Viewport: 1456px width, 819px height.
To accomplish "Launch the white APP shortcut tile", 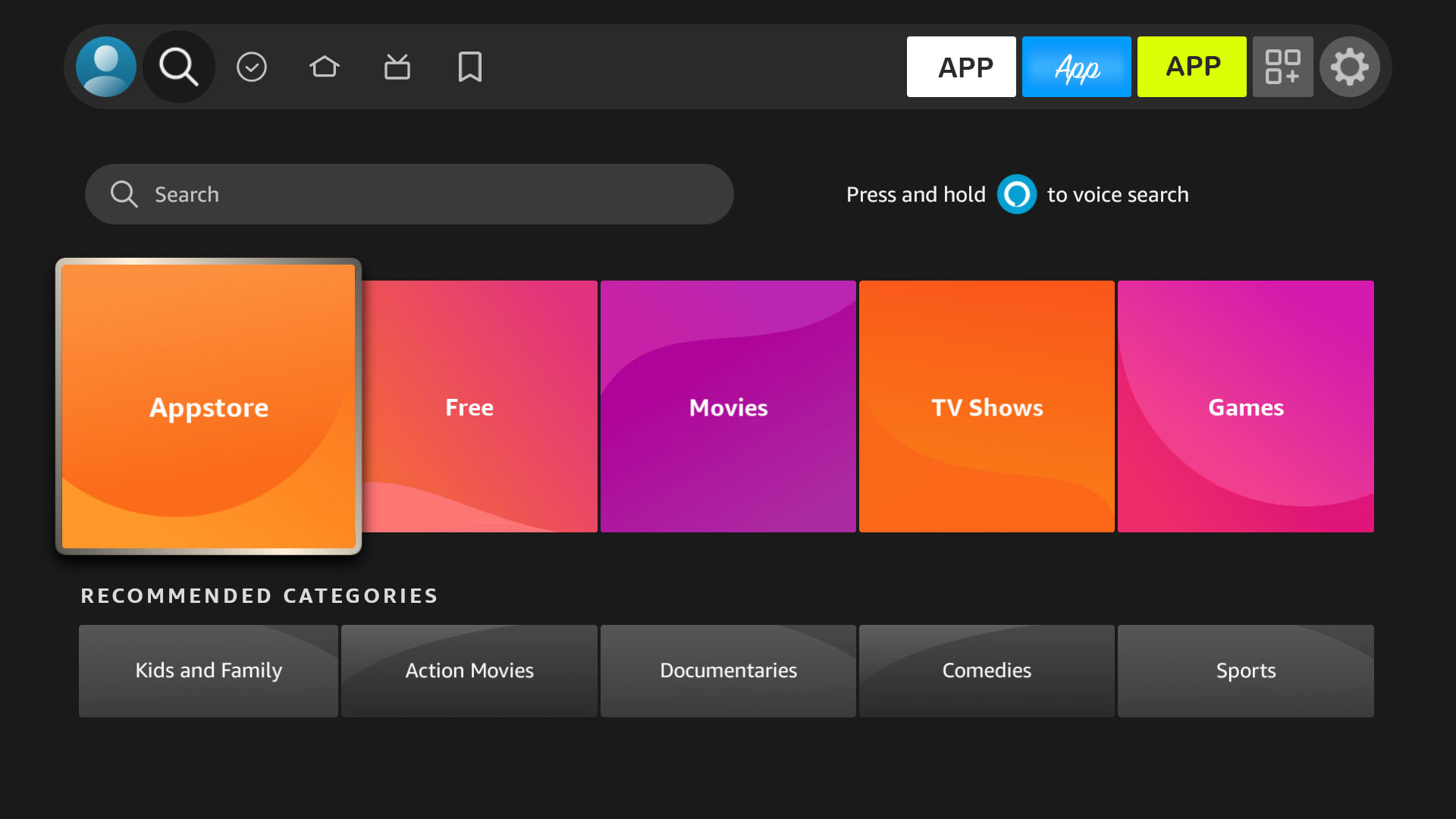I will (961, 67).
